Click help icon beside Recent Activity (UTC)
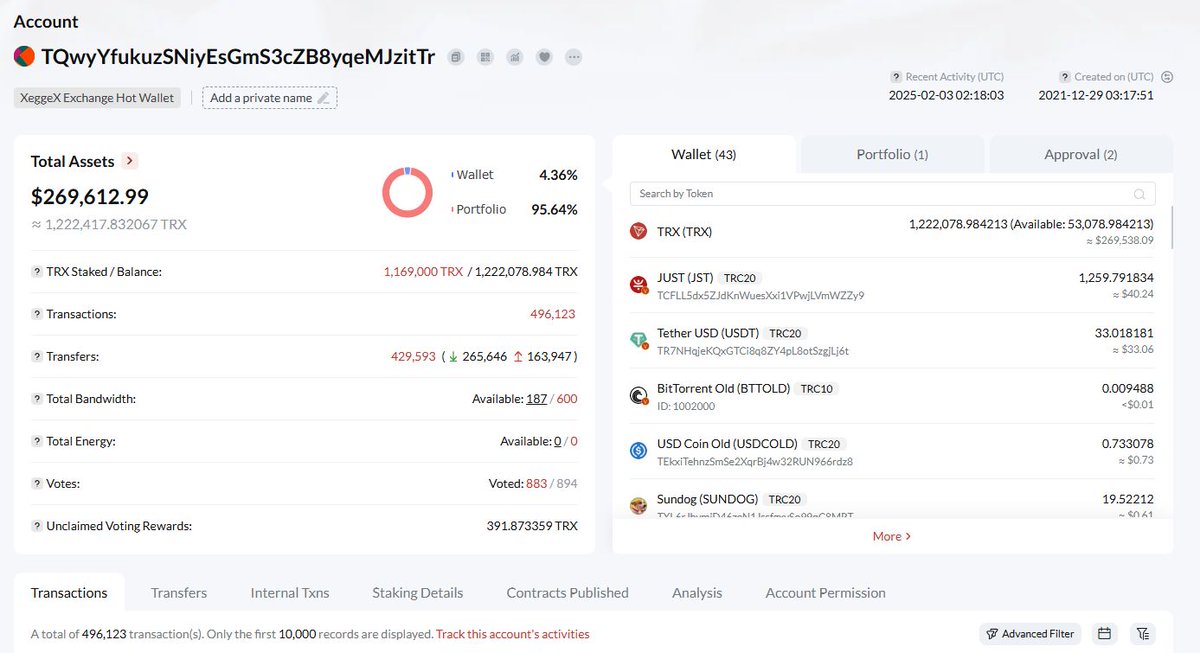 (x=896, y=76)
